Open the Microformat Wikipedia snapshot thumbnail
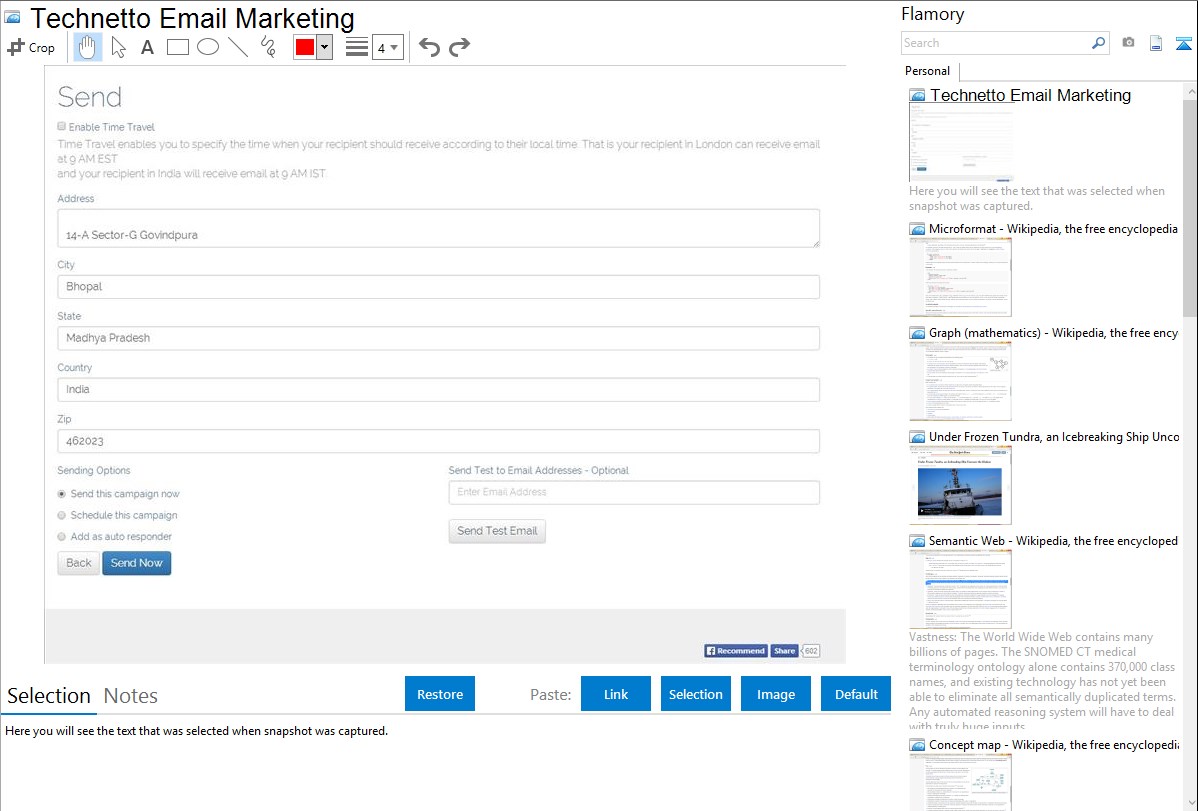Image resolution: width=1198 pixels, height=811 pixels. point(960,277)
